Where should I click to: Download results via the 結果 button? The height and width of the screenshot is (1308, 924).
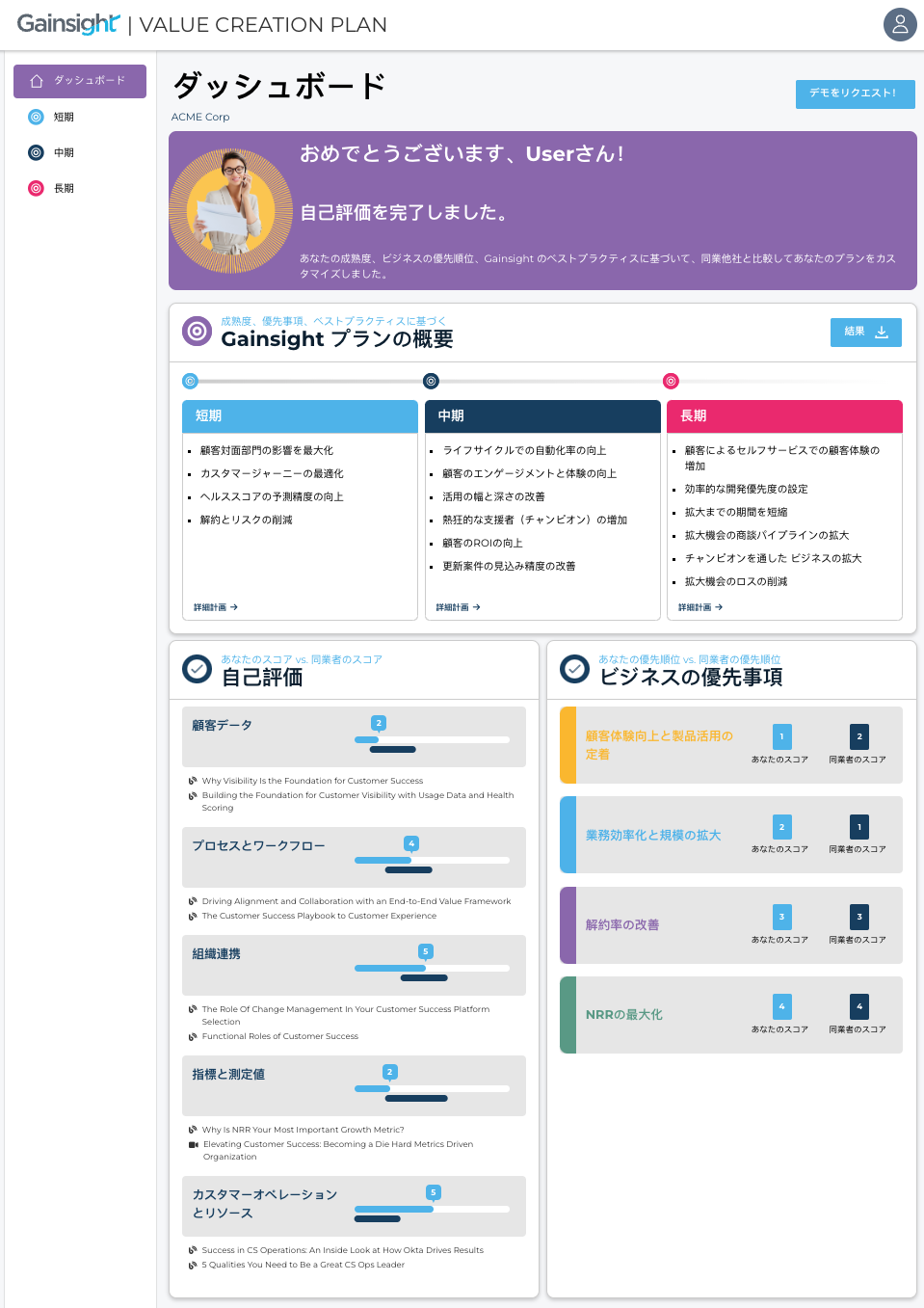click(x=866, y=332)
